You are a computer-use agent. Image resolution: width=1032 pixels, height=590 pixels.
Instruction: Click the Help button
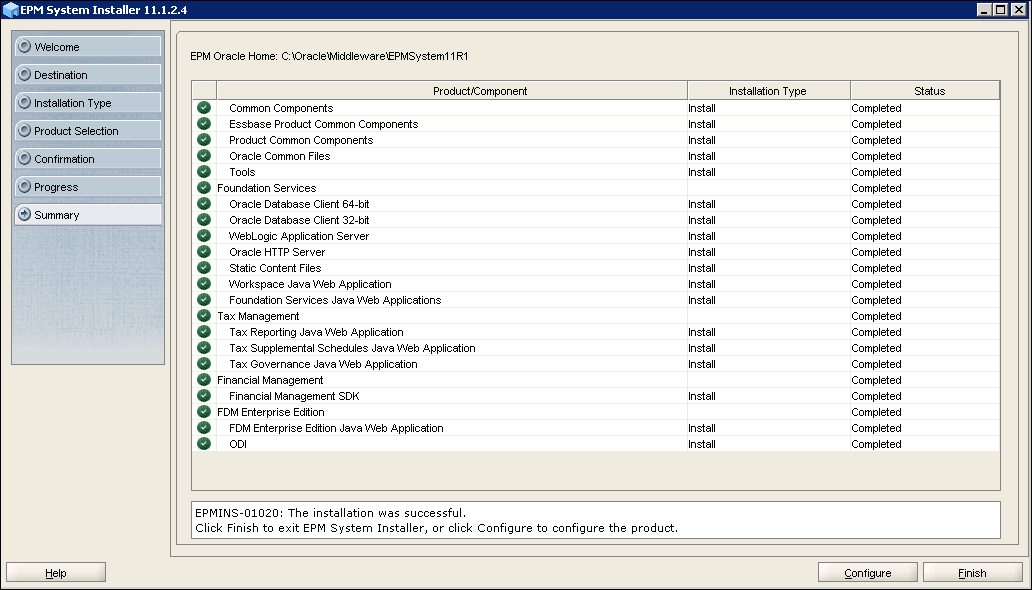(56, 573)
